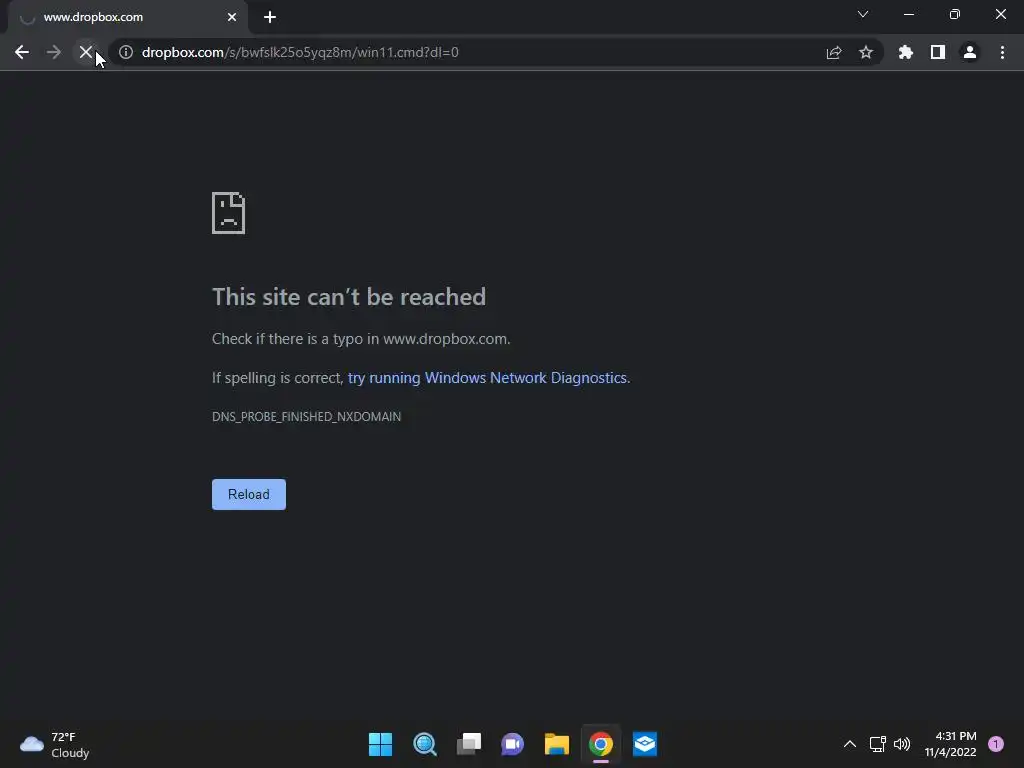
Task: Open the clock showing 4:31 PM
Action: coord(951,744)
